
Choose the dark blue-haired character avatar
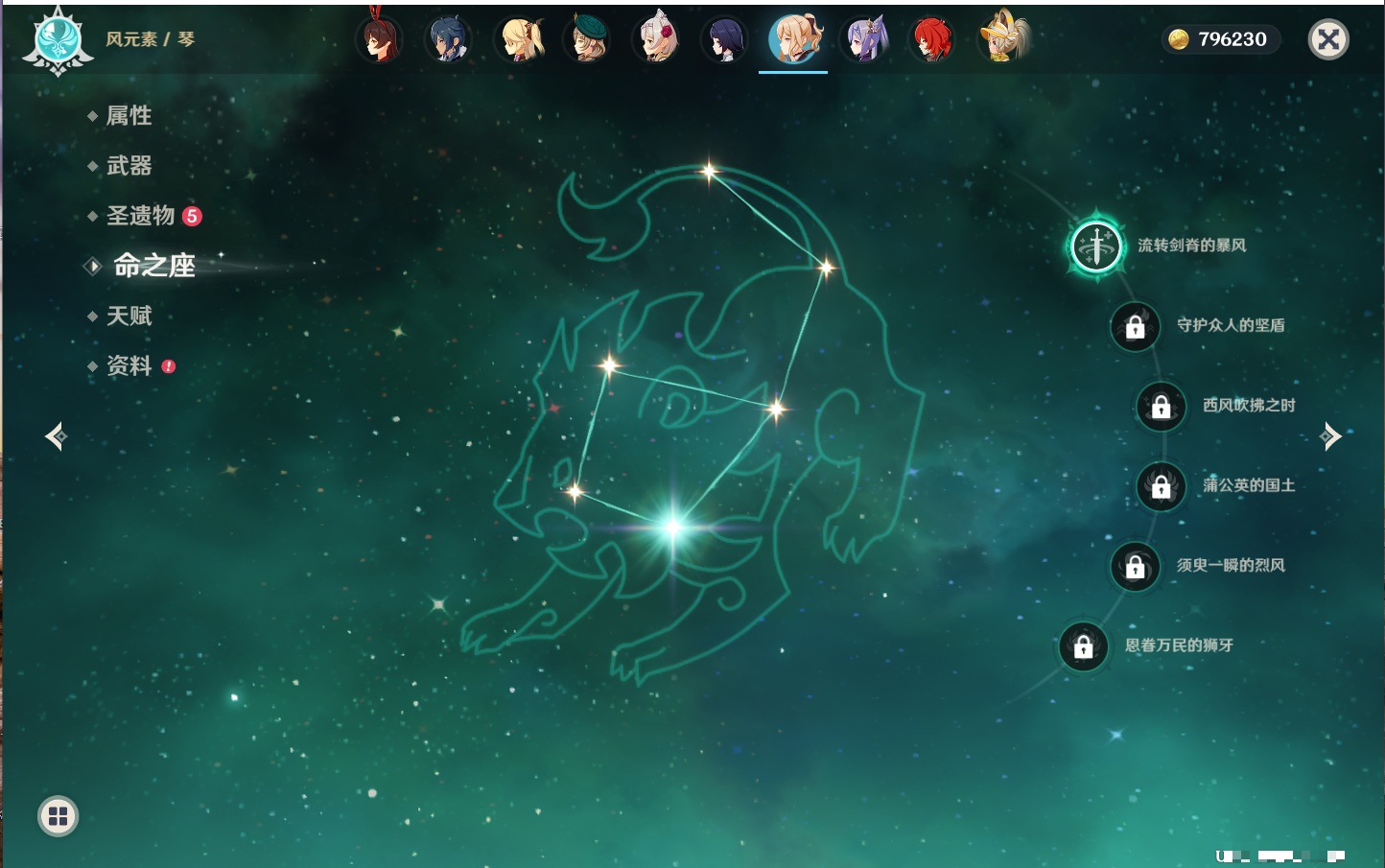click(x=448, y=39)
